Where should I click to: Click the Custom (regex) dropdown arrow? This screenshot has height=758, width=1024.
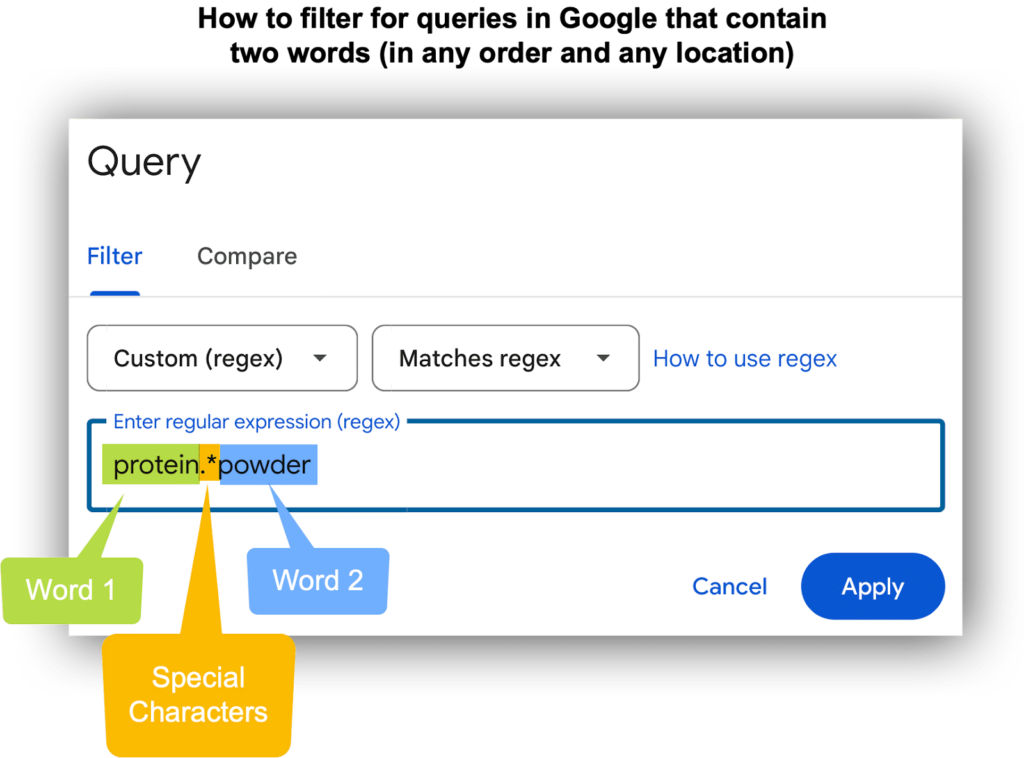click(320, 358)
